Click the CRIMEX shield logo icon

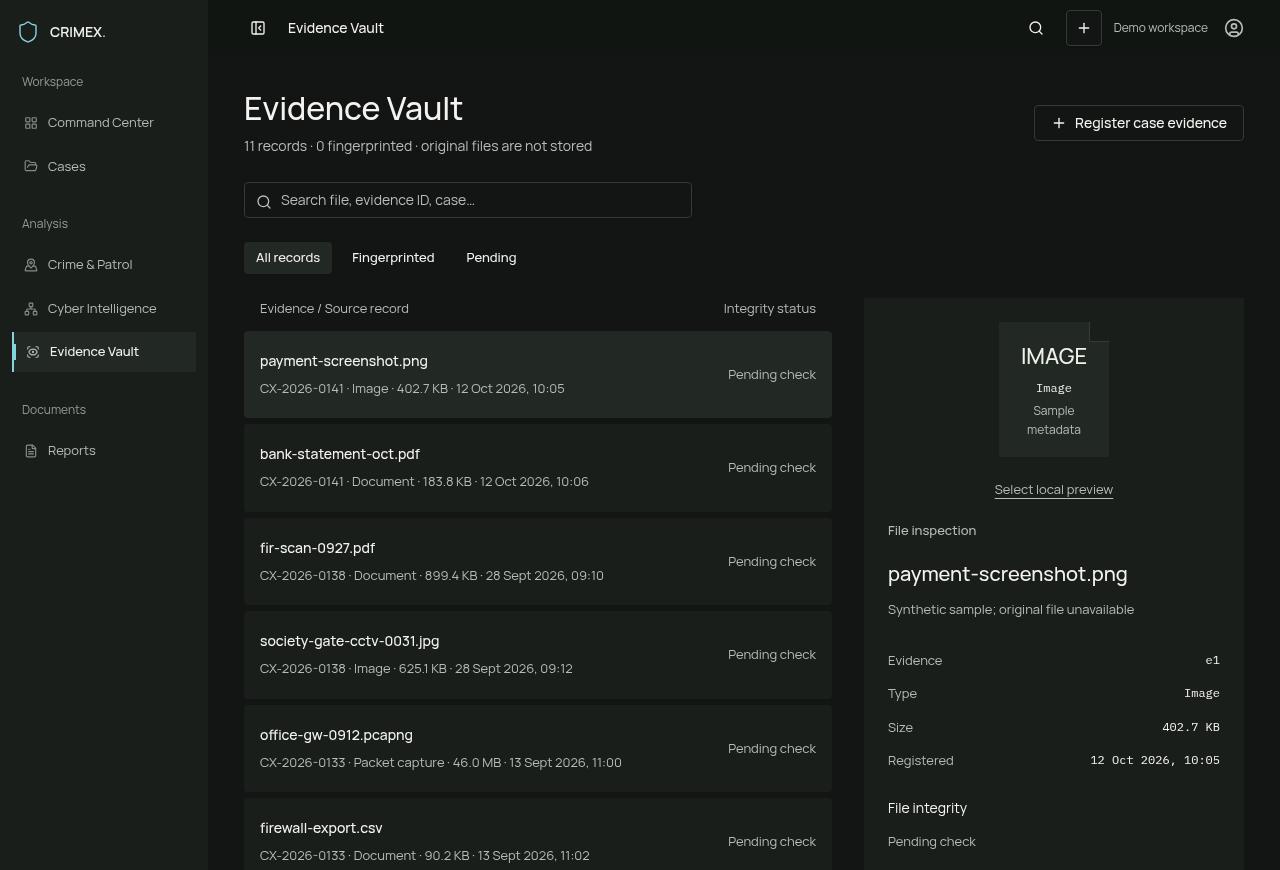pos(28,32)
